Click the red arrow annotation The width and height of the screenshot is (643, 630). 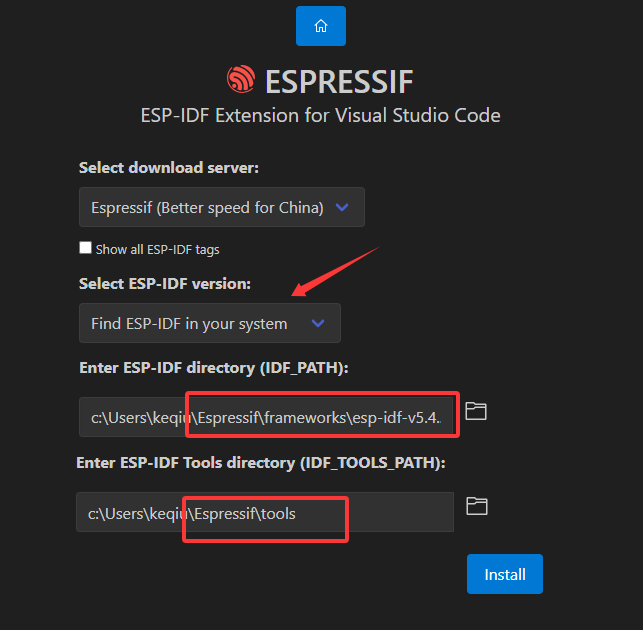click(x=337, y=271)
